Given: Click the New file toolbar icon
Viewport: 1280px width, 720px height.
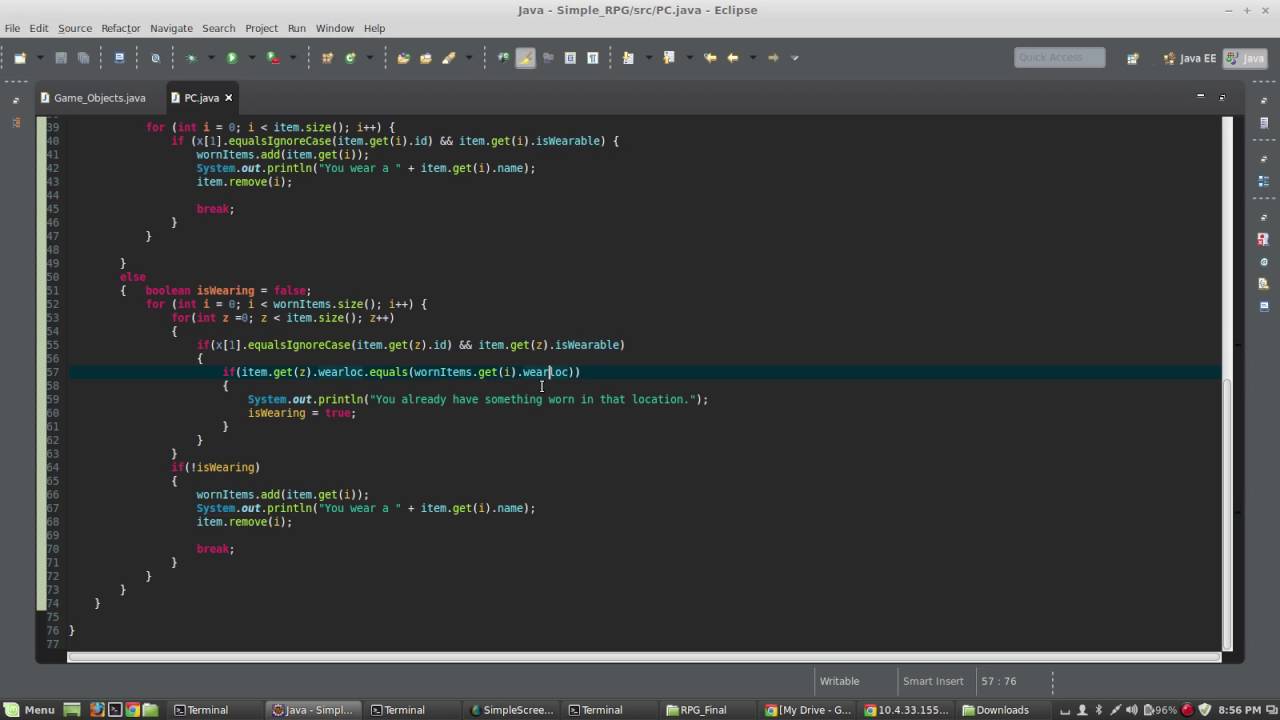Looking at the screenshot, I should 20,58.
